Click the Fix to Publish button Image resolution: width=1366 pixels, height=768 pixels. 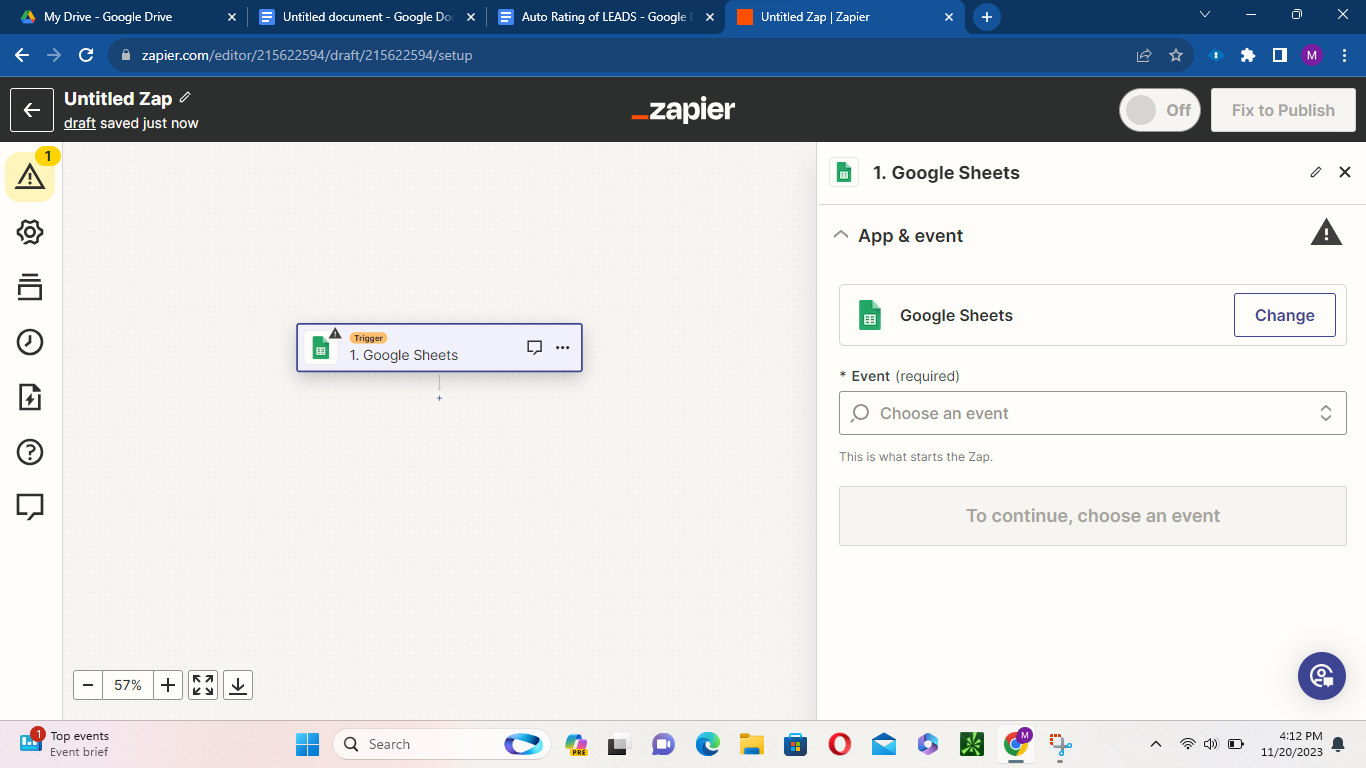1283,110
